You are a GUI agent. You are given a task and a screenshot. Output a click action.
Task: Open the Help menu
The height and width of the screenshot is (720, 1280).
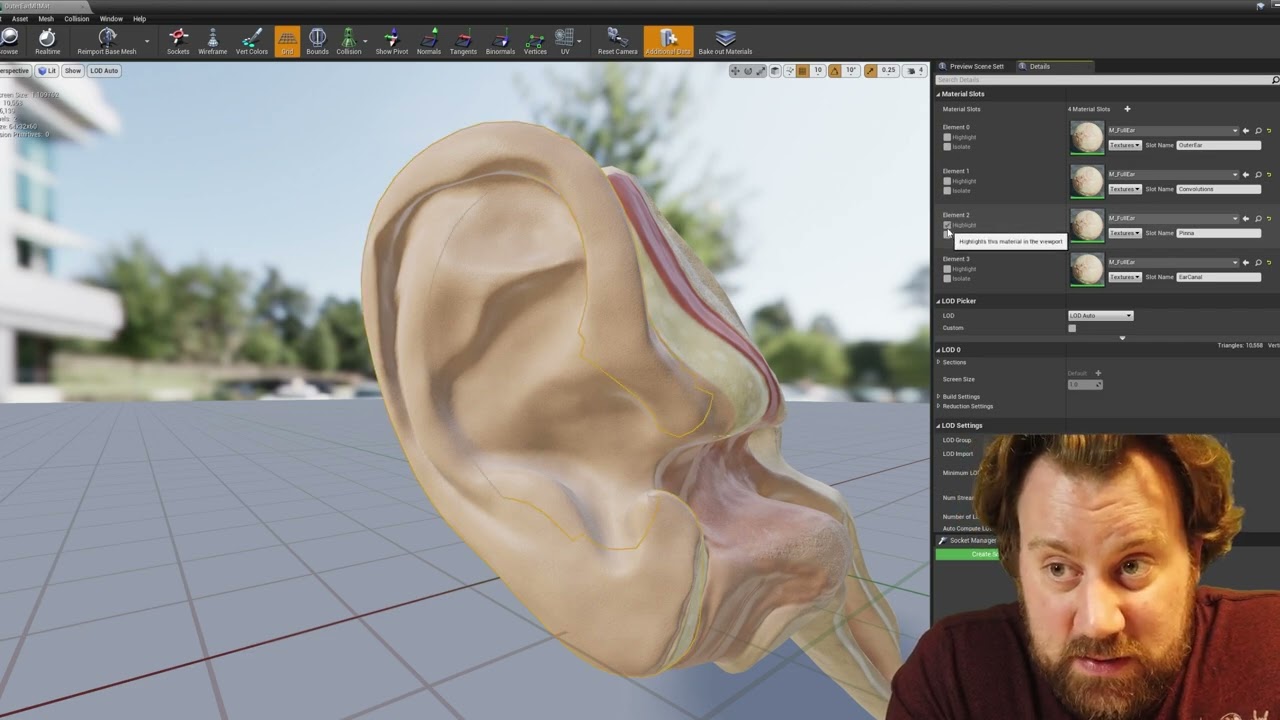(139, 19)
